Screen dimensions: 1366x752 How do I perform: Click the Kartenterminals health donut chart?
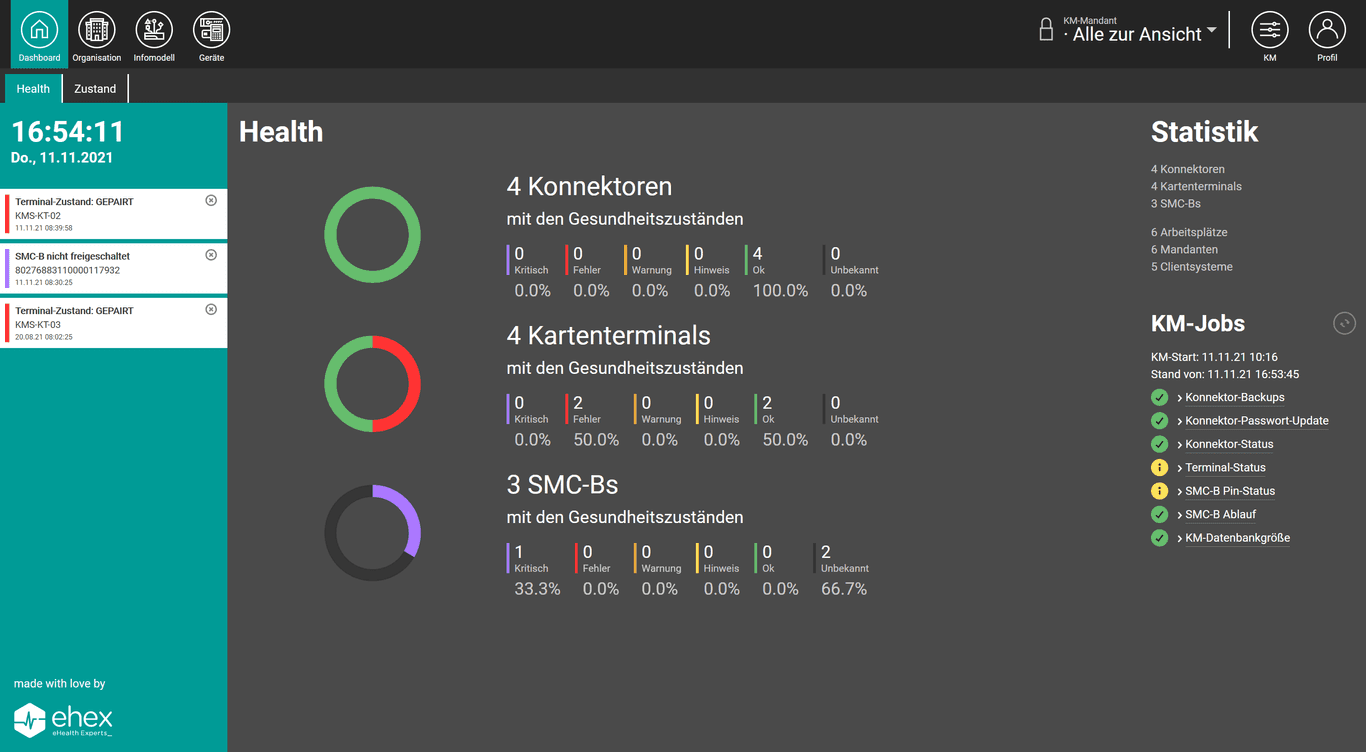(372, 383)
